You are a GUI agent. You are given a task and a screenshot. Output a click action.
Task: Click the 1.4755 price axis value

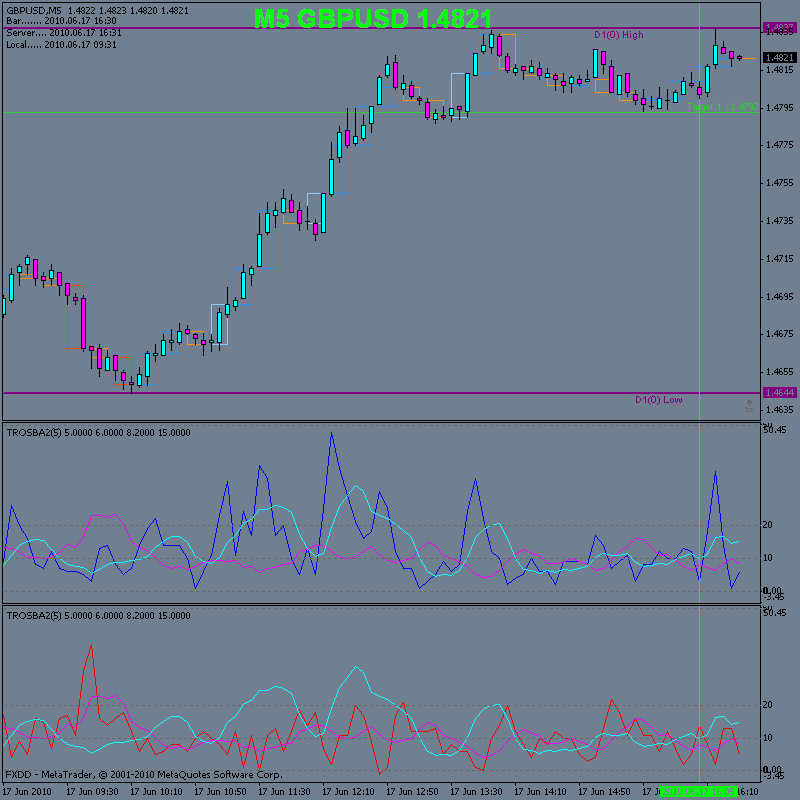[x=780, y=183]
